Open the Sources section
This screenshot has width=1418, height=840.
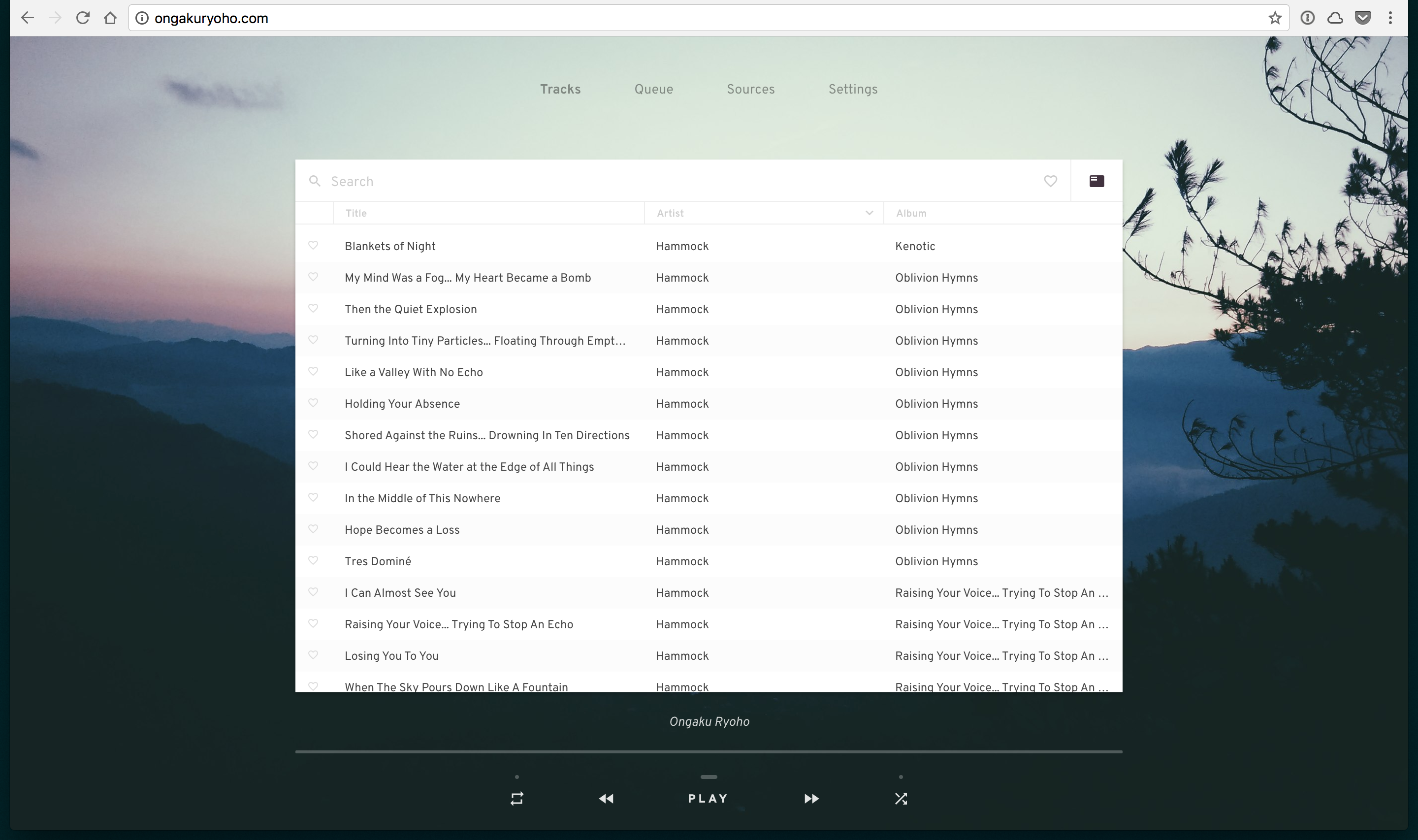750,89
